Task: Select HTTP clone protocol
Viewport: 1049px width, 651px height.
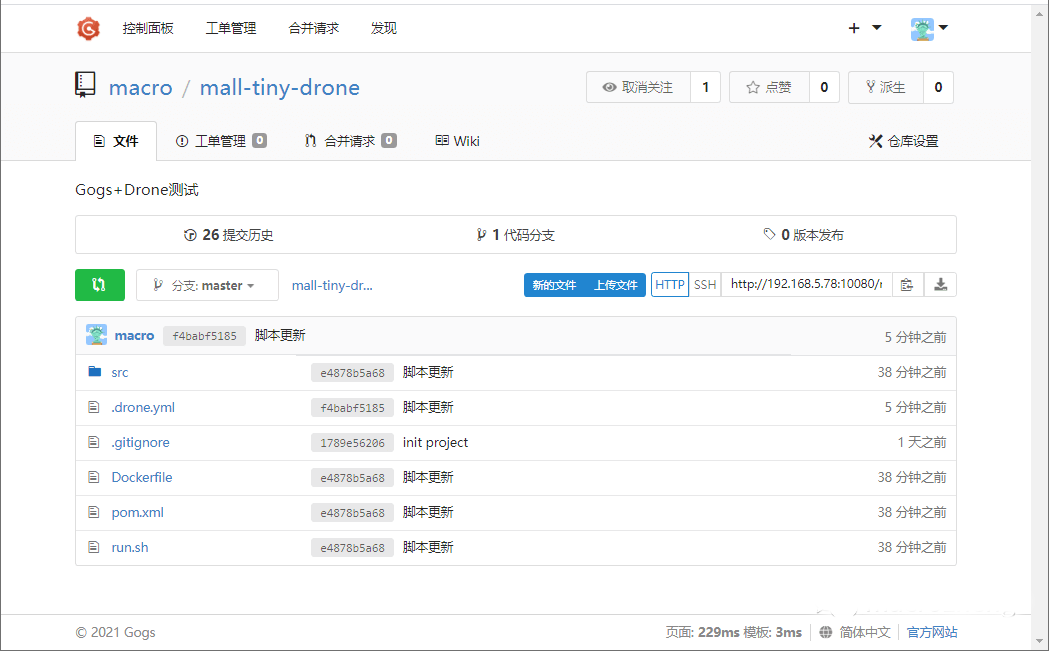Action: [670, 284]
